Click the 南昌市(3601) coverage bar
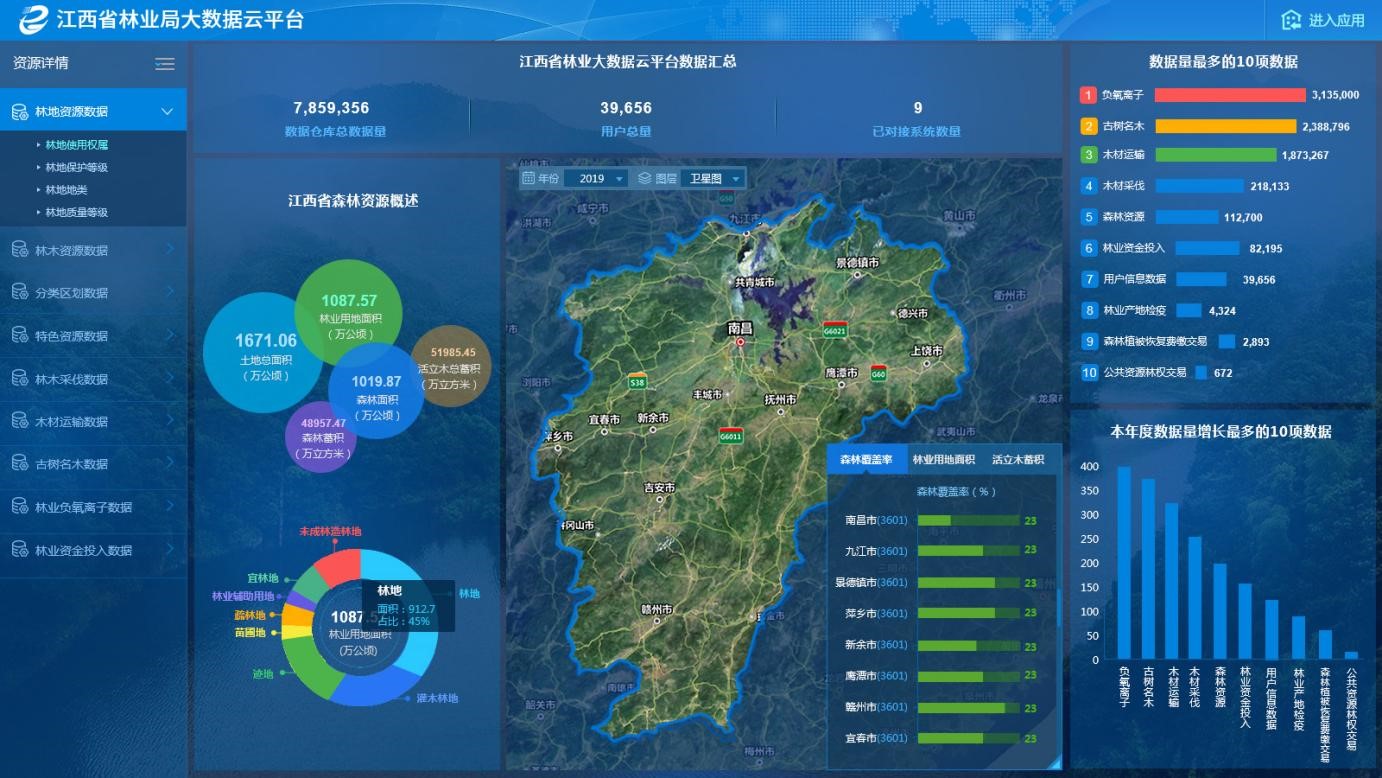The width and height of the screenshot is (1382, 778). coord(968,520)
